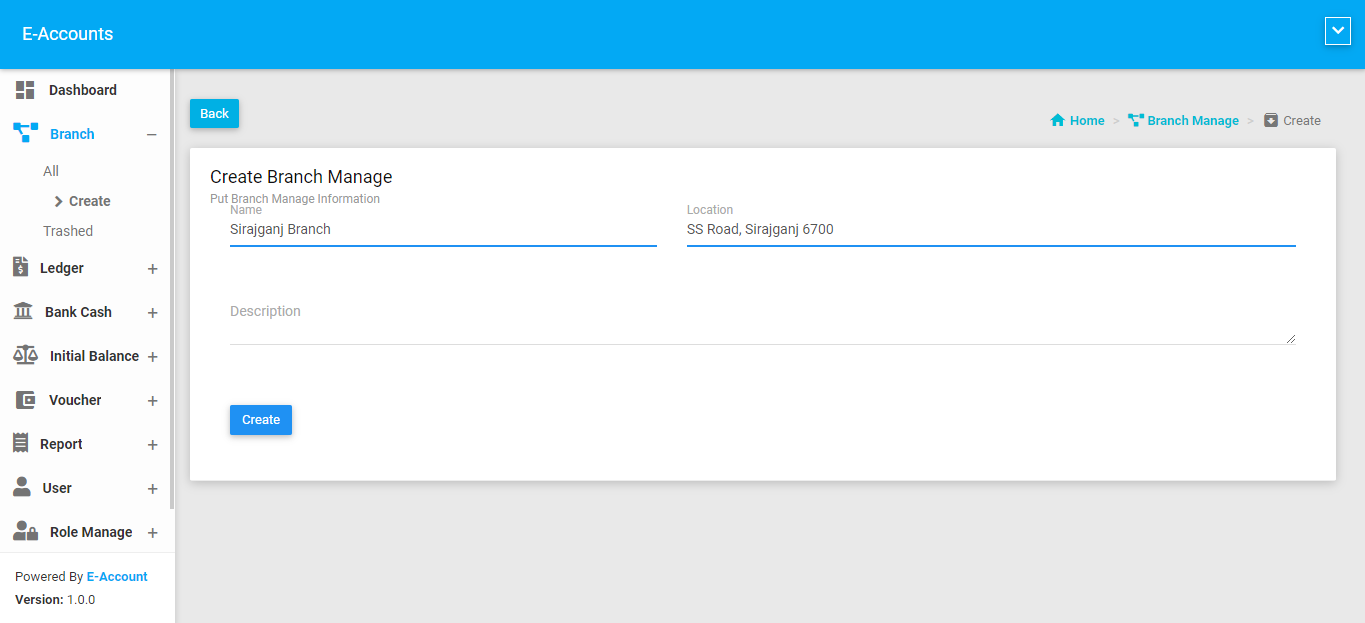Open the top-right header dropdown arrow
The width and height of the screenshot is (1365, 623).
coord(1337,32)
